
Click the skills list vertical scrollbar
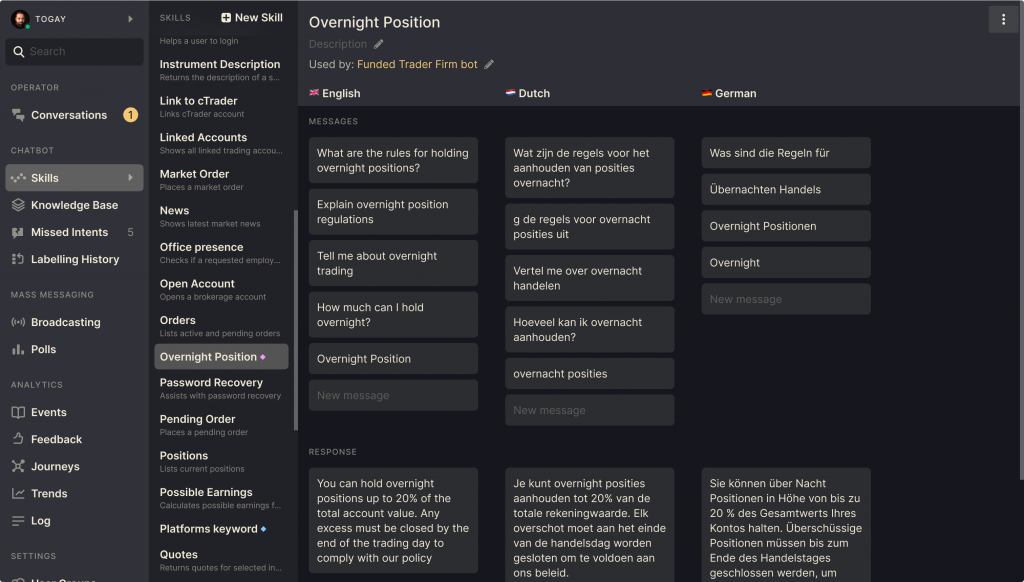click(x=295, y=320)
